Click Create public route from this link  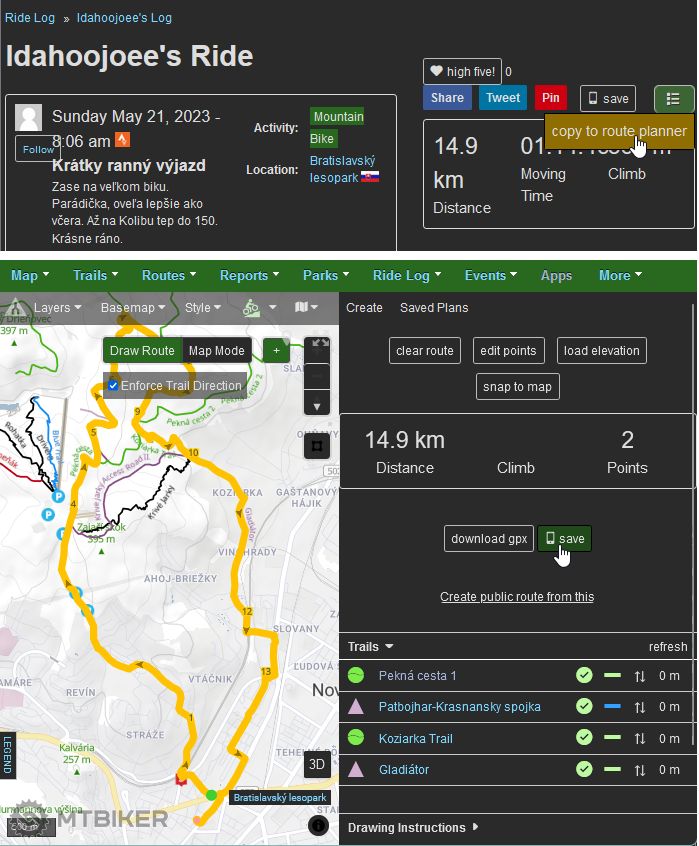pos(516,597)
